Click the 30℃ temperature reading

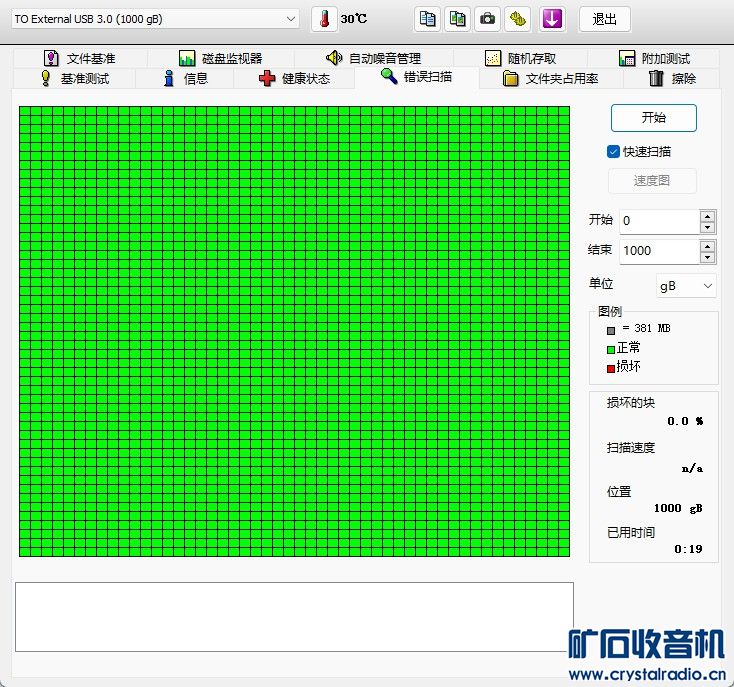point(353,19)
